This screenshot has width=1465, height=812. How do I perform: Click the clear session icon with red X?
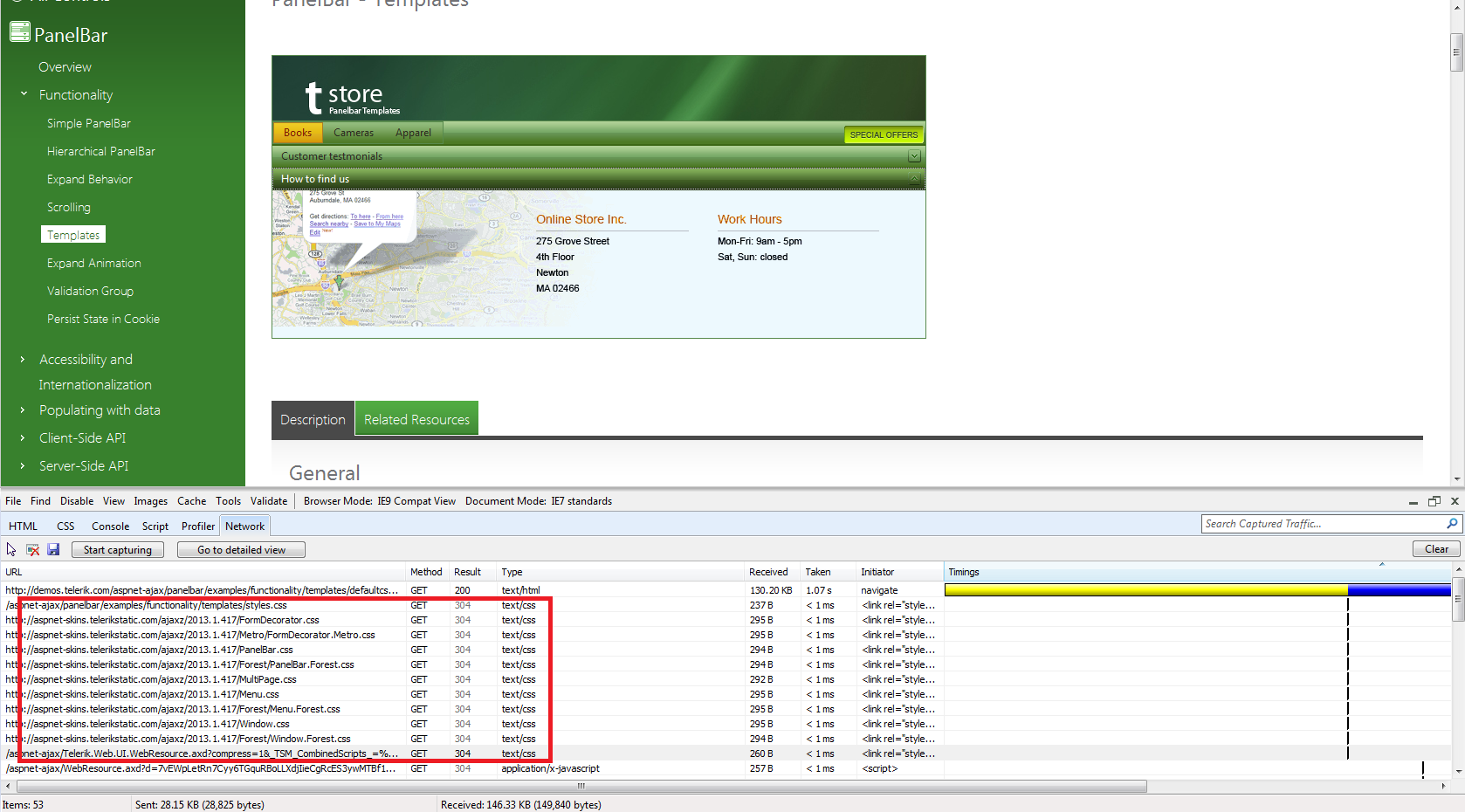pos(32,549)
